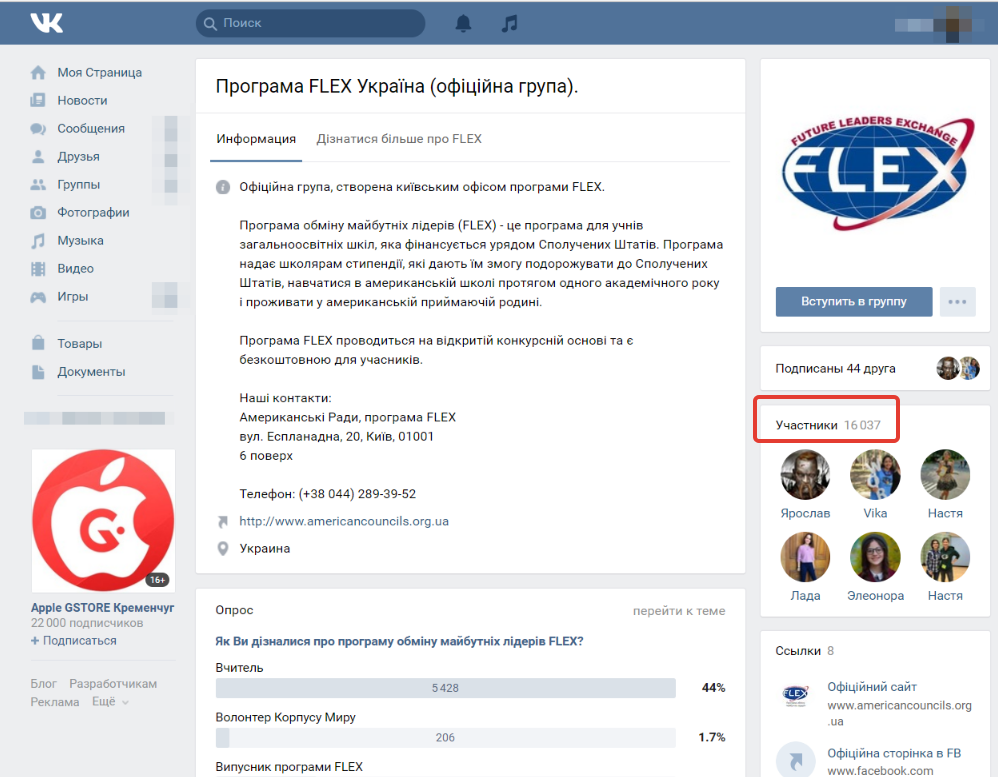Open Игры gamepad icon

(x=38, y=297)
